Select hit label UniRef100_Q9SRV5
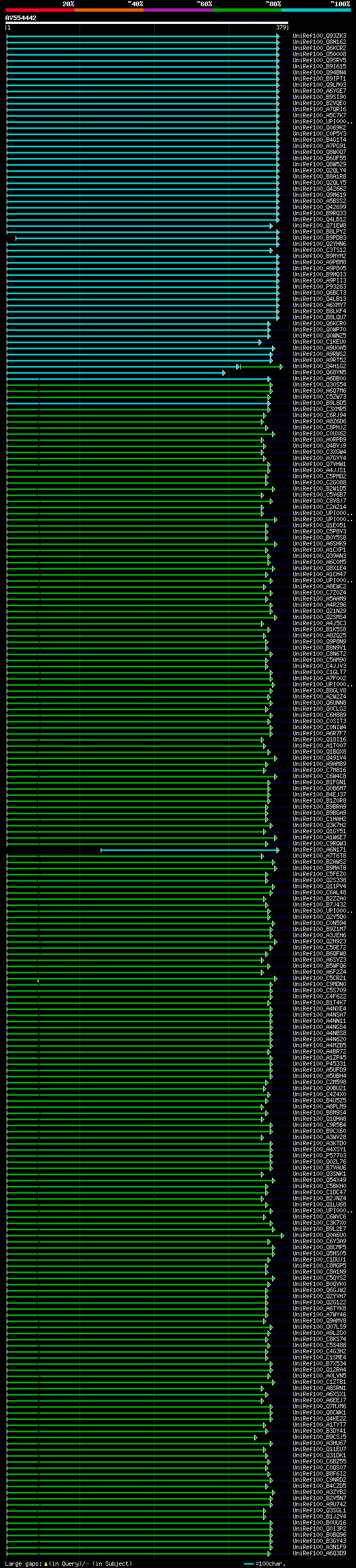 pos(319,60)
